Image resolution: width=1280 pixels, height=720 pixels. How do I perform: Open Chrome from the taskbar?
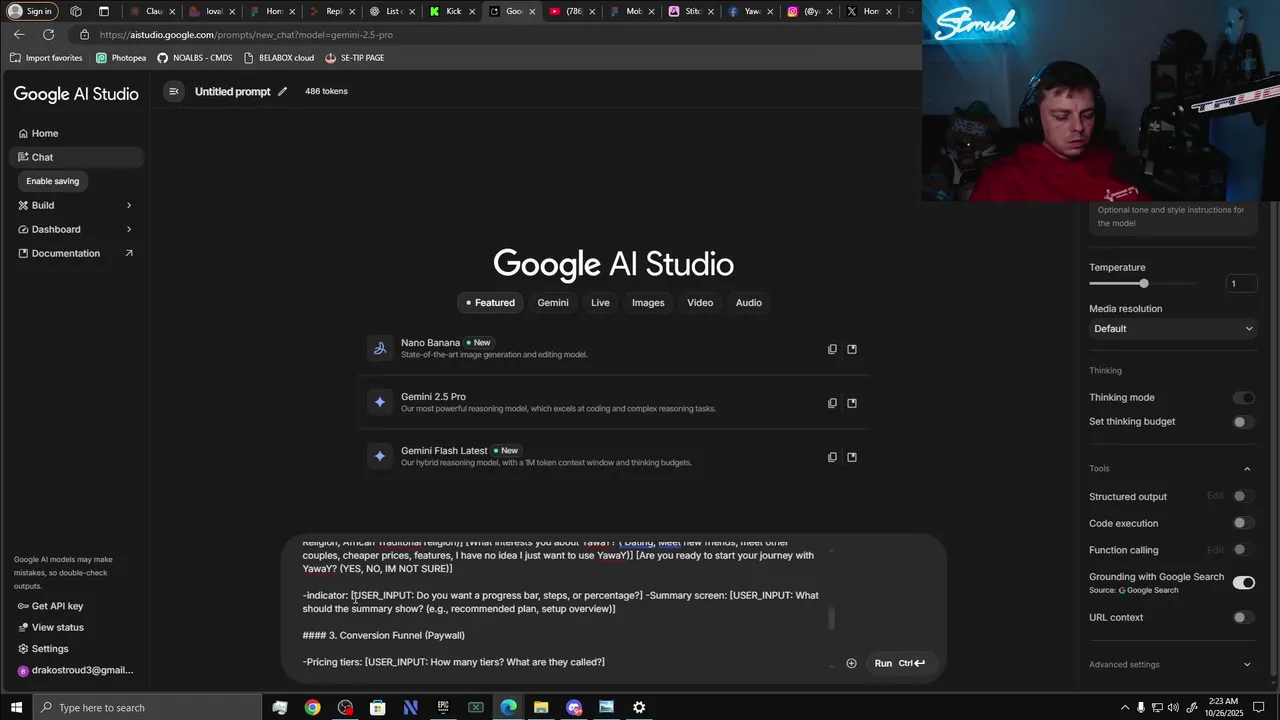(x=313, y=707)
